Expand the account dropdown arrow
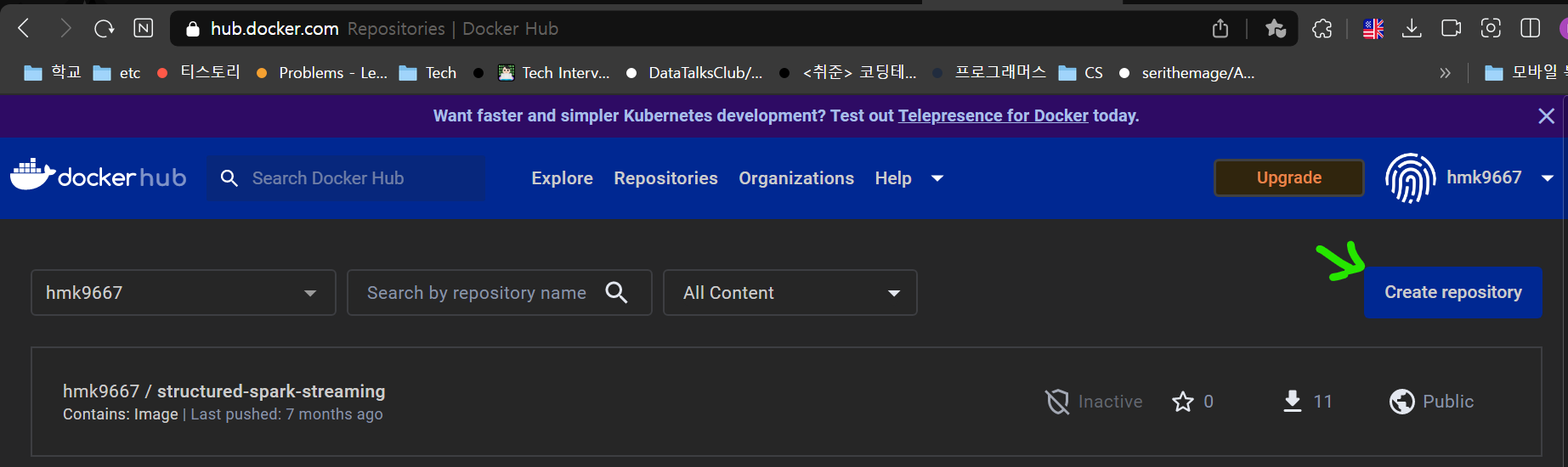 (x=1547, y=178)
